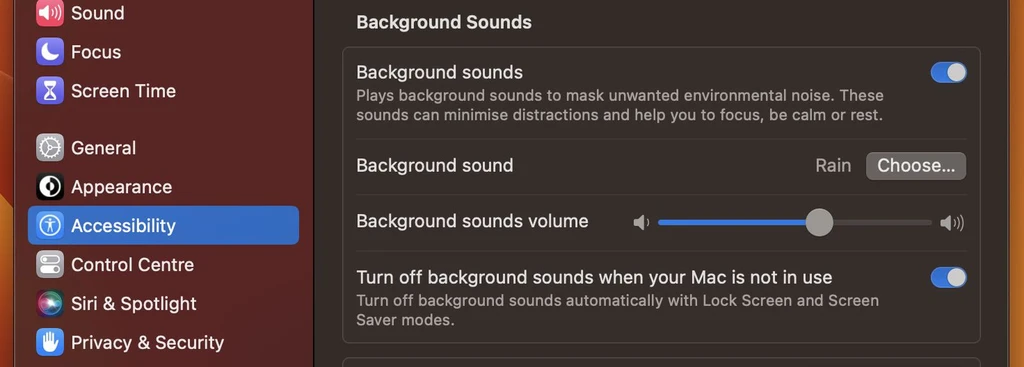This screenshot has width=1024, height=367.
Task: Select Privacy & Security label in sidebar
Action: pyautogui.click(x=148, y=342)
